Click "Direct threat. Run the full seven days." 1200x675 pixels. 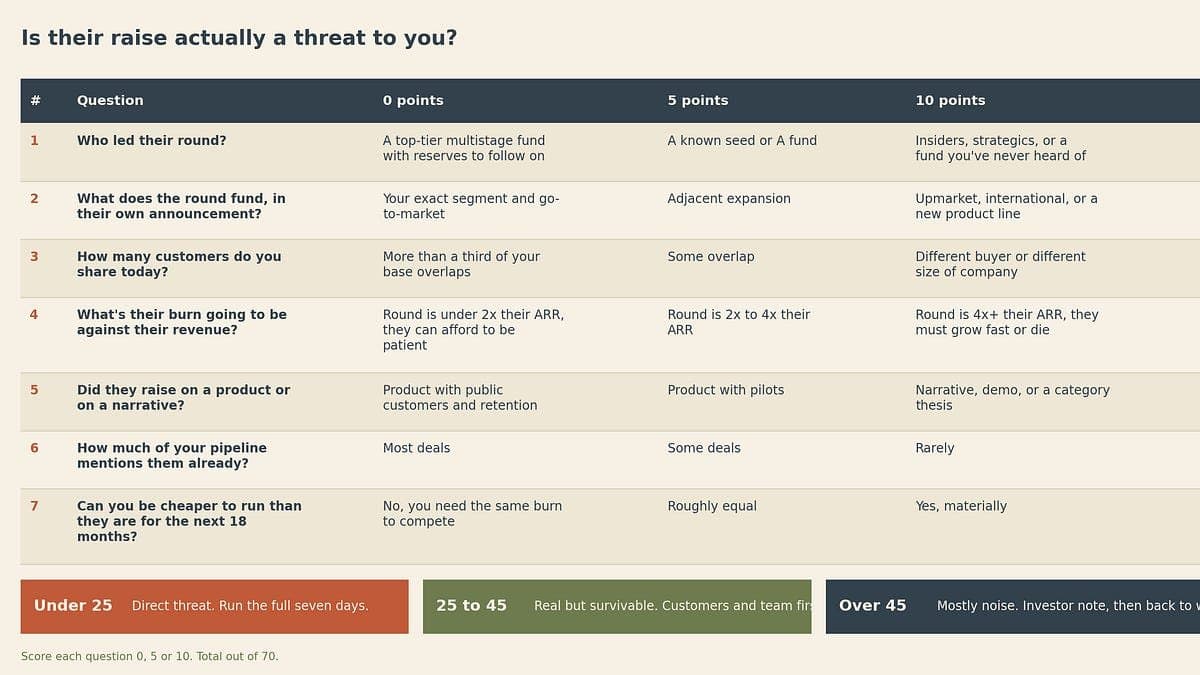pos(250,606)
